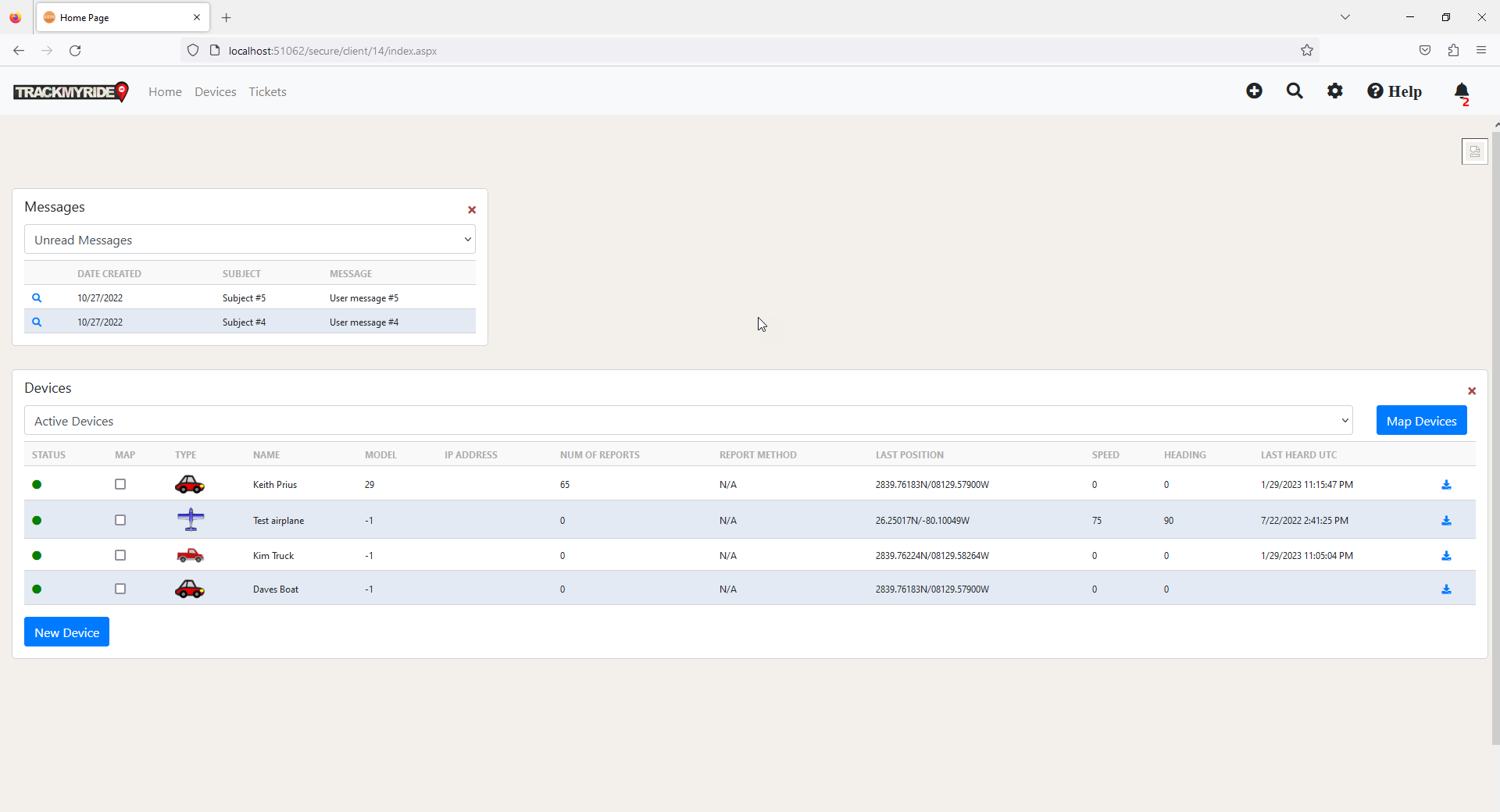Bookmark this page with star icon

(x=1307, y=51)
